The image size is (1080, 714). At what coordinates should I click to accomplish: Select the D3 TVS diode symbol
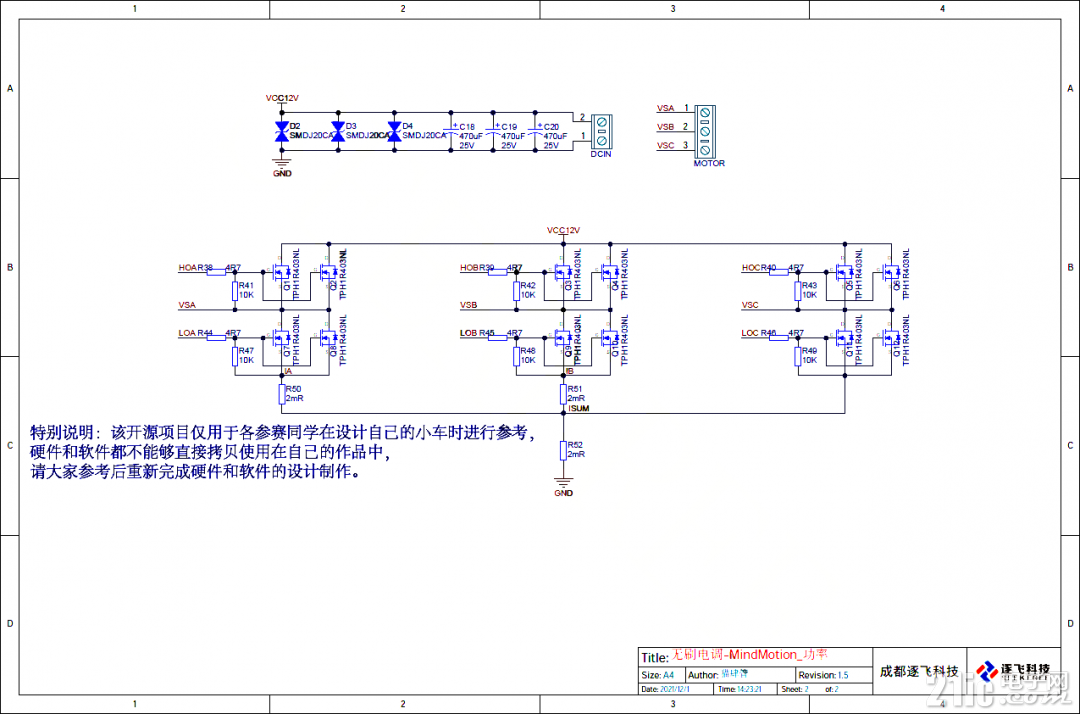338,132
